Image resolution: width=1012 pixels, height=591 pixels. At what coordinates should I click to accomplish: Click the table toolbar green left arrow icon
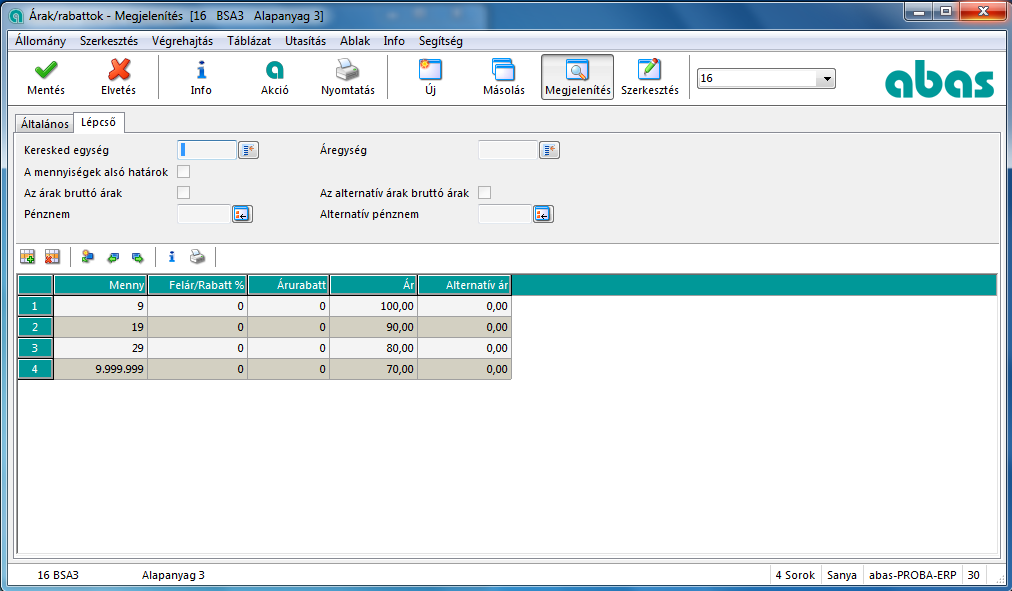[x=113, y=257]
